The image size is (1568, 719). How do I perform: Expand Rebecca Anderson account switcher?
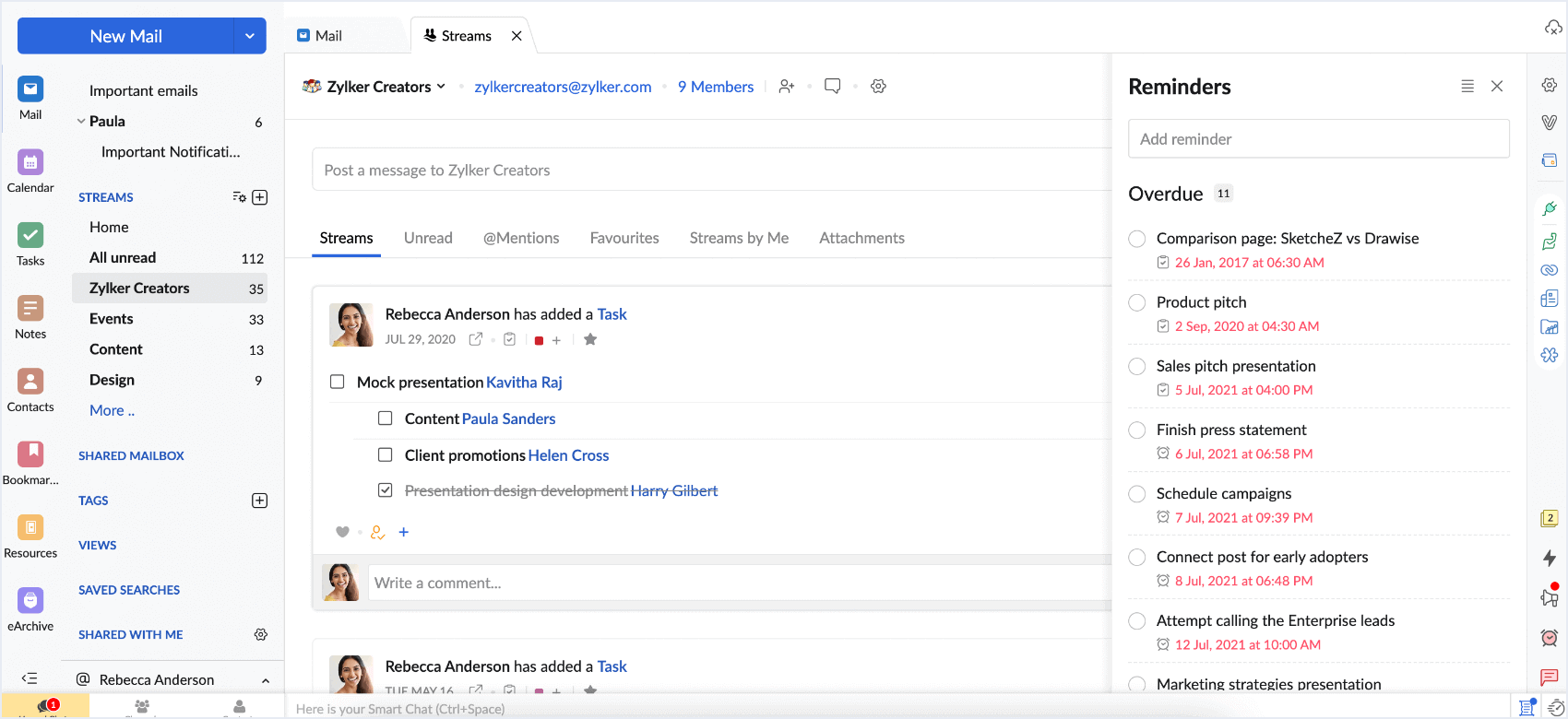pos(266,680)
